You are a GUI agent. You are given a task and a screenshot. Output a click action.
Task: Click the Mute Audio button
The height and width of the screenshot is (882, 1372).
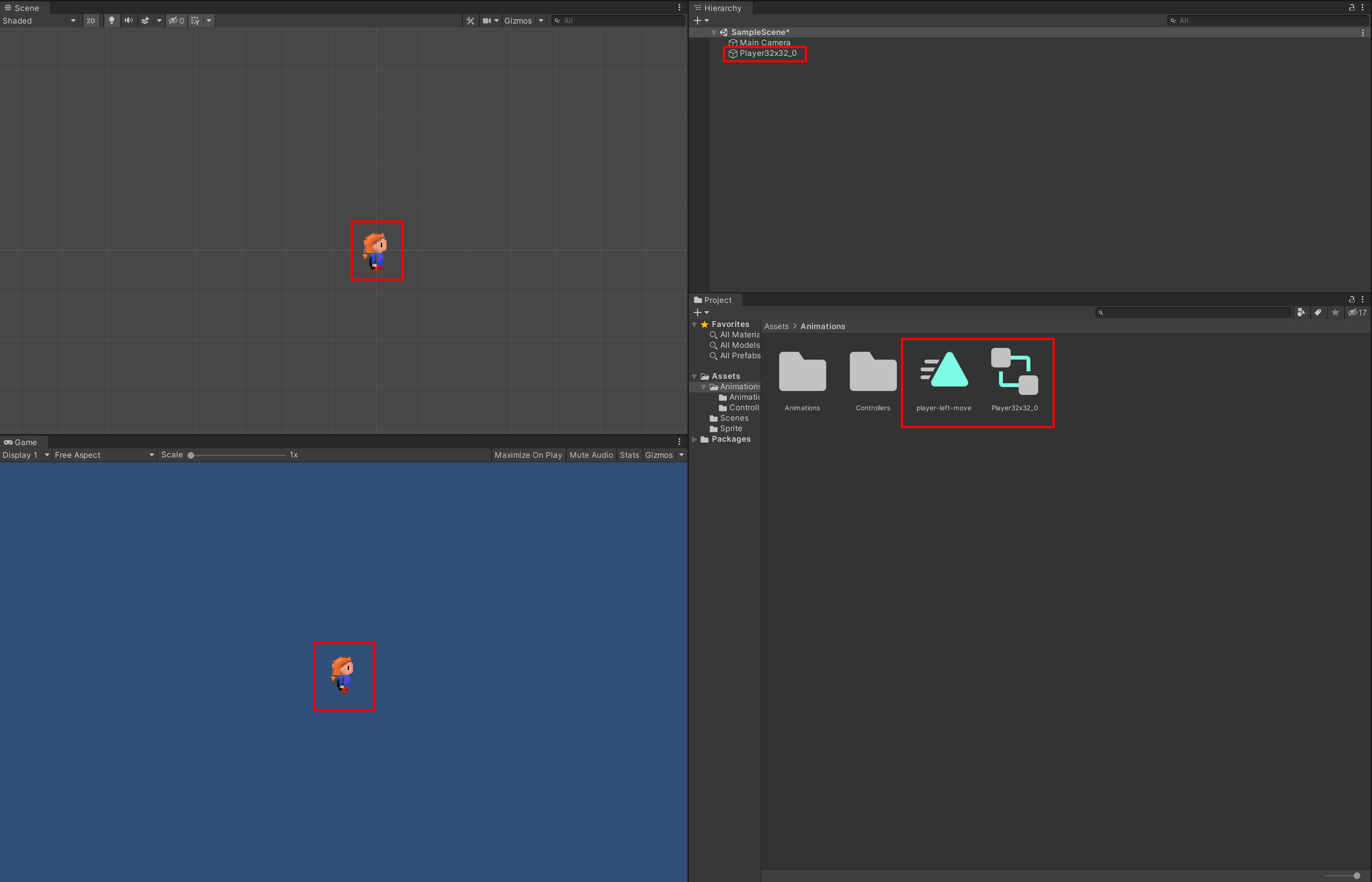(x=591, y=455)
